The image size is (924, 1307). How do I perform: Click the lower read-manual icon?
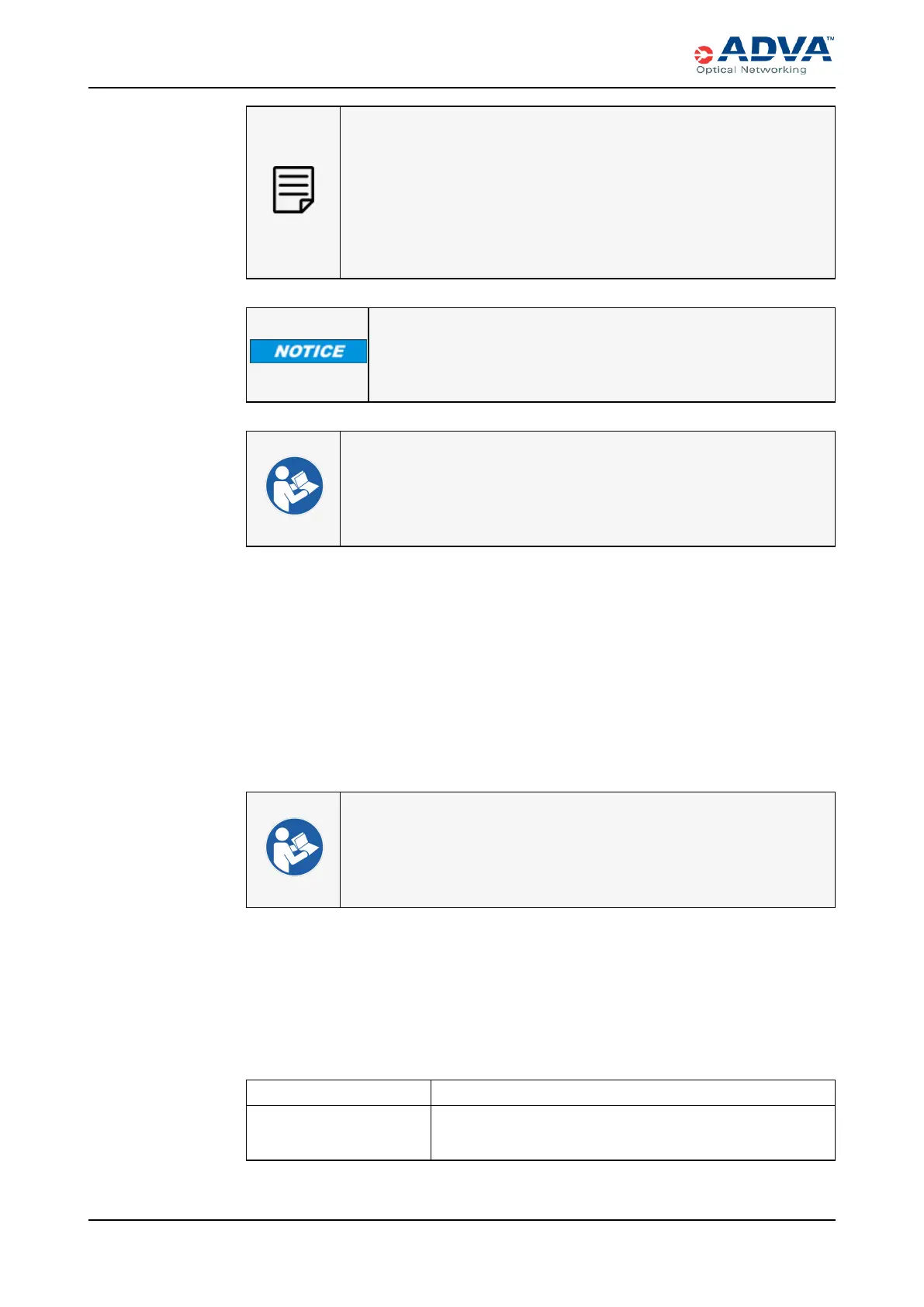(294, 847)
